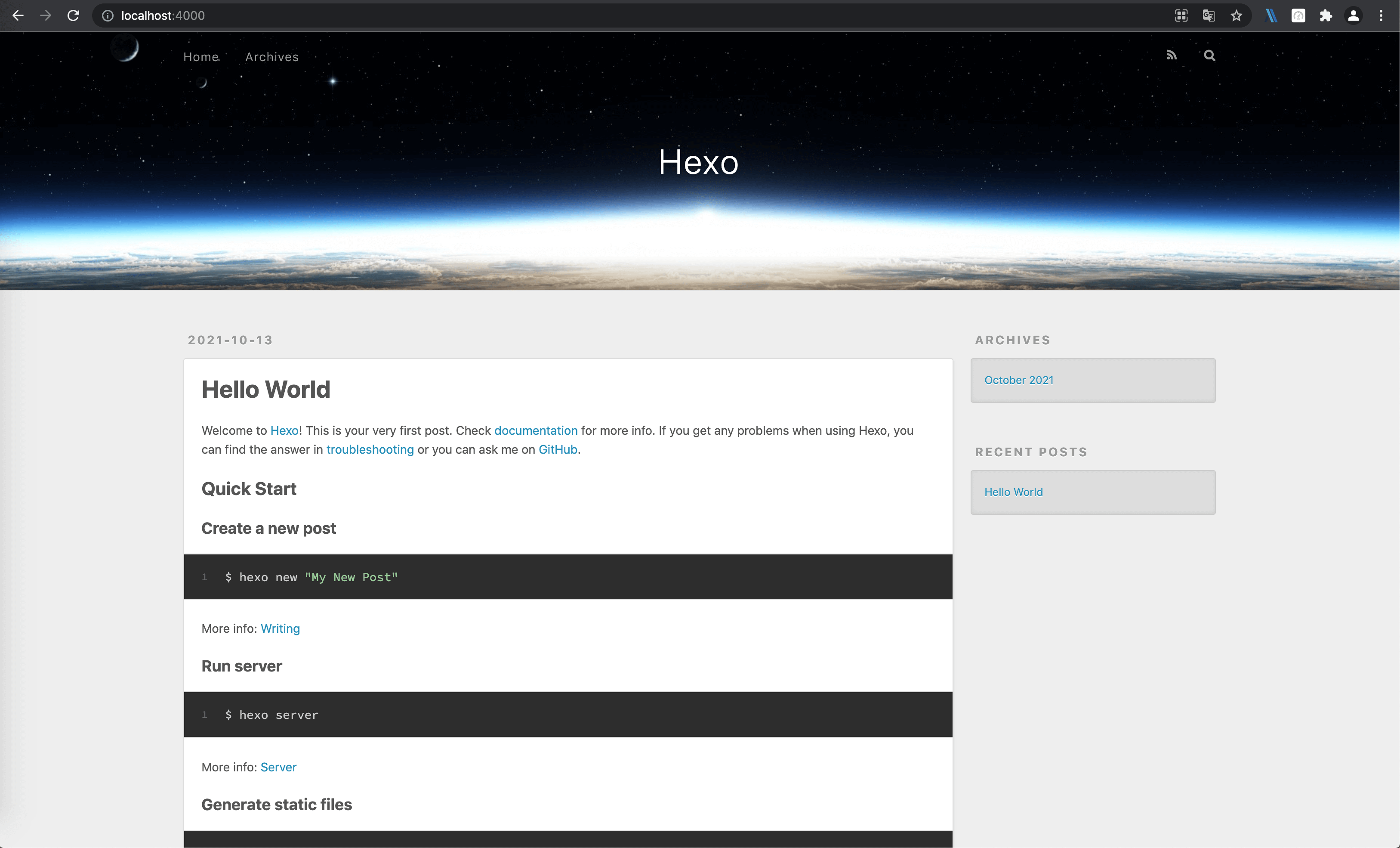Screen dimensions: 1400x848
Task: Open the Extensions puzzle piece menu
Action: click(x=1326, y=15)
